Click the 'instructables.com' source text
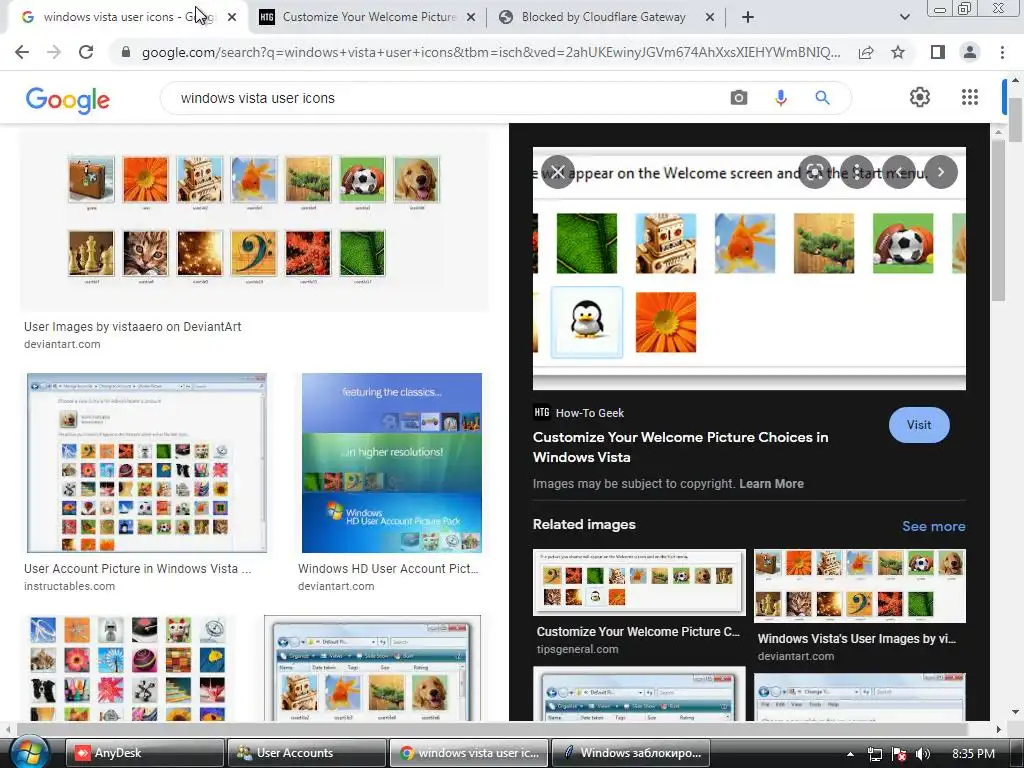The width and height of the screenshot is (1024, 768). pyautogui.click(x=69, y=586)
